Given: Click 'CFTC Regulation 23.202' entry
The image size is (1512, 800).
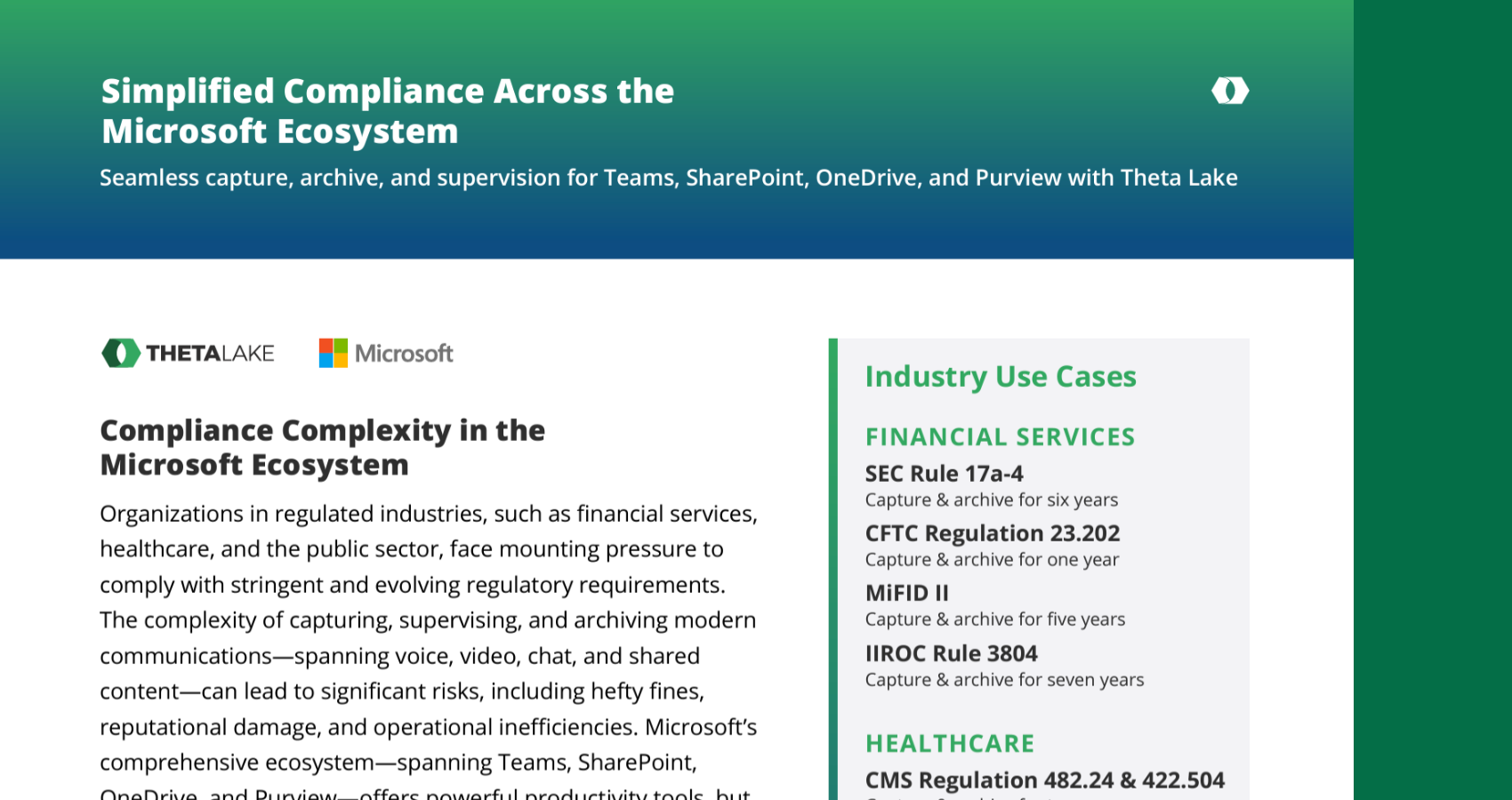Looking at the screenshot, I should (x=993, y=533).
